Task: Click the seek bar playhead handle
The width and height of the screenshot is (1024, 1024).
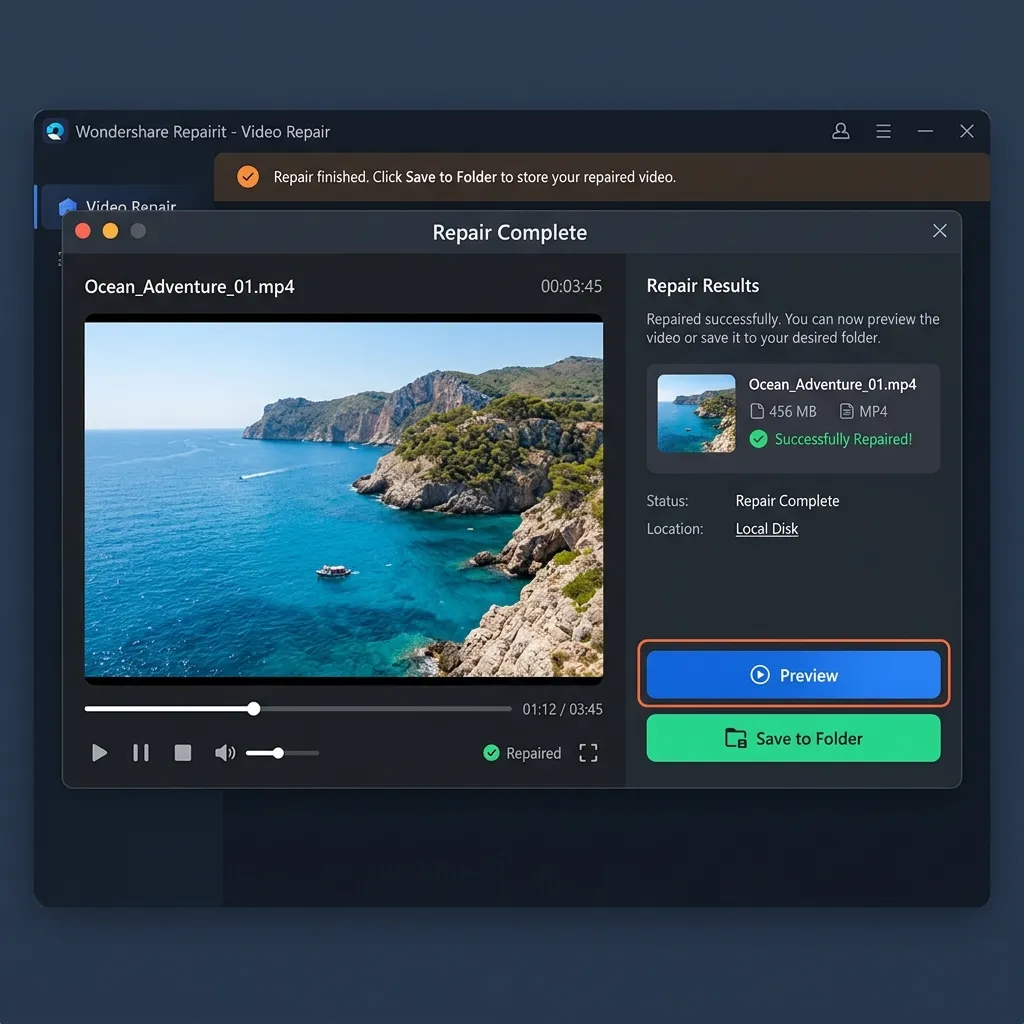Action: pyautogui.click(x=254, y=709)
